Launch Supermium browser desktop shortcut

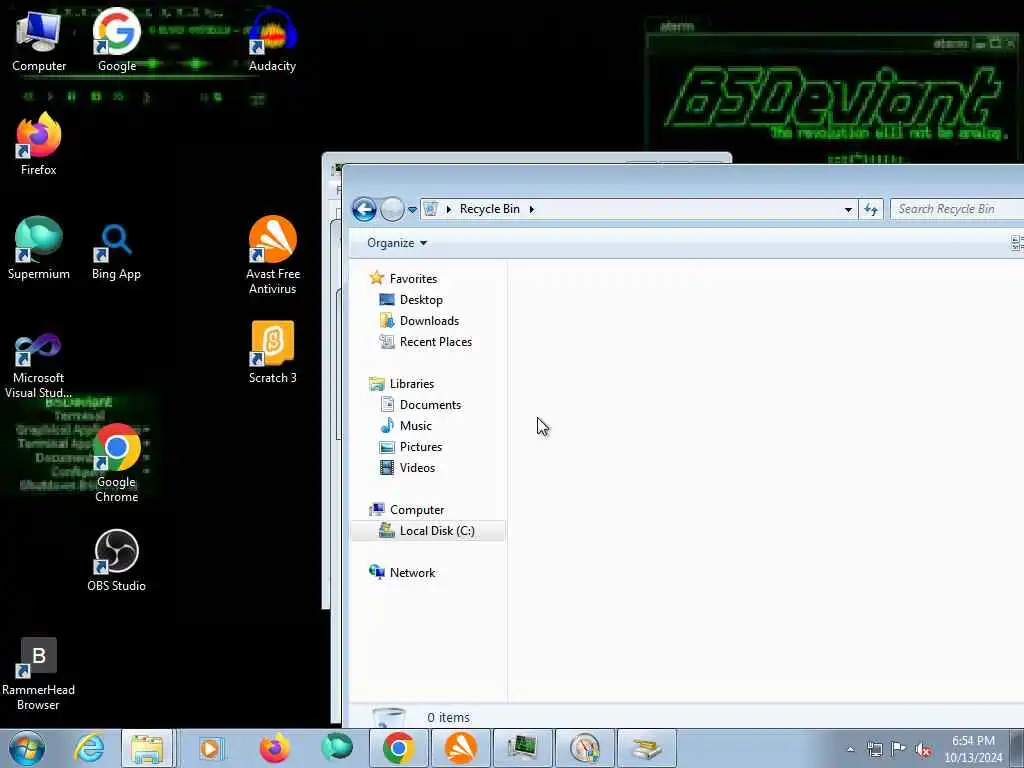pyautogui.click(x=39, y=248)
